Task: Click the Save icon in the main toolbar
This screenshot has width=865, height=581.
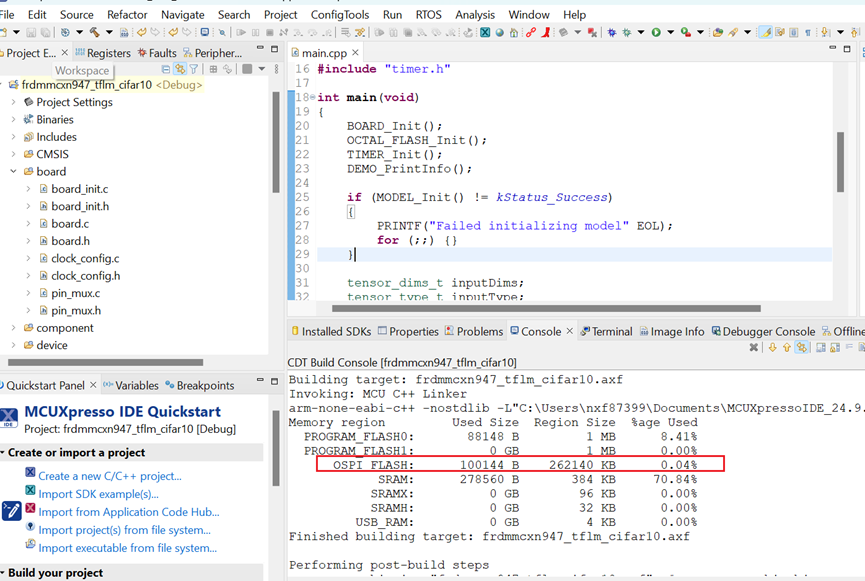Action: (x=31, y=33)
